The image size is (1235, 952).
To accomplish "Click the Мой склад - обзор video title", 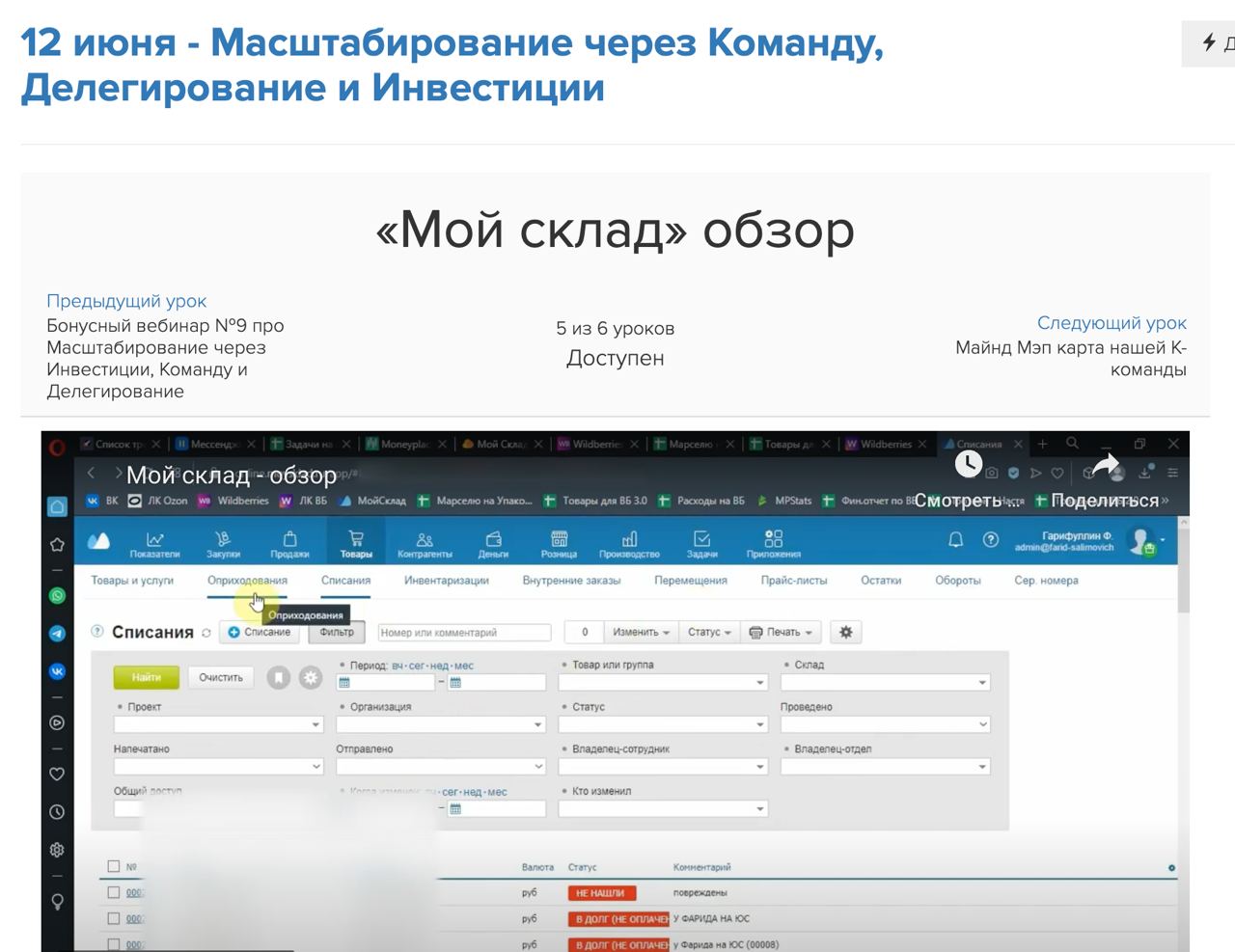I will point(232,476).
